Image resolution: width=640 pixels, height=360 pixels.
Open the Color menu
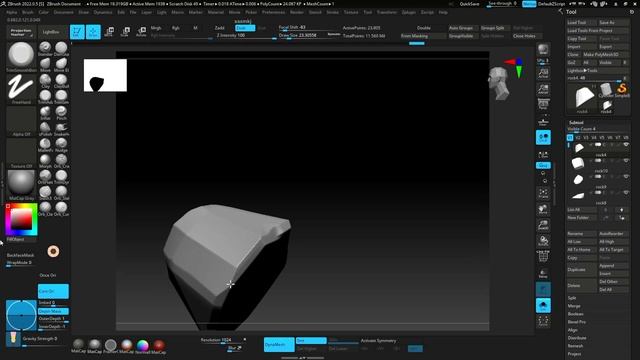click(x=43, y=12)
